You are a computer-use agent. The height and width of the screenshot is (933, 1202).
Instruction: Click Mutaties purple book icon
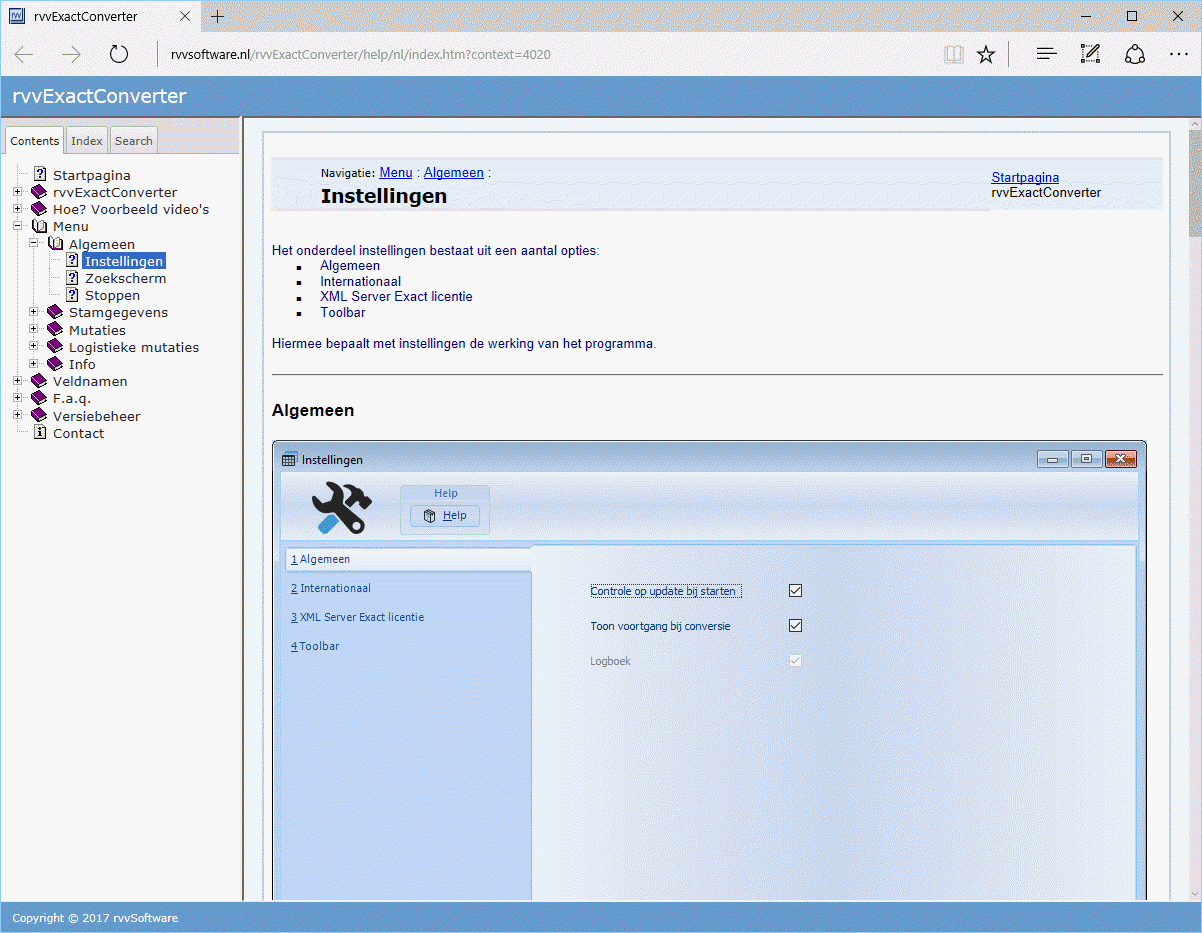pyautogui.click(x=55, y=330)
